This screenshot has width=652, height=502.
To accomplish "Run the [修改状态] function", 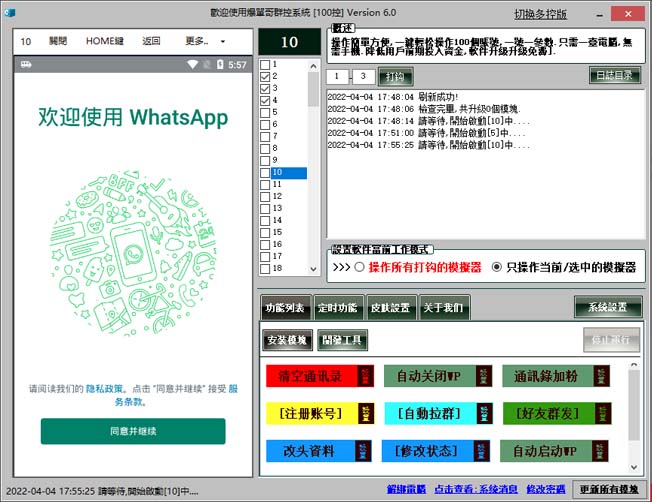I will tap(428, 451).
